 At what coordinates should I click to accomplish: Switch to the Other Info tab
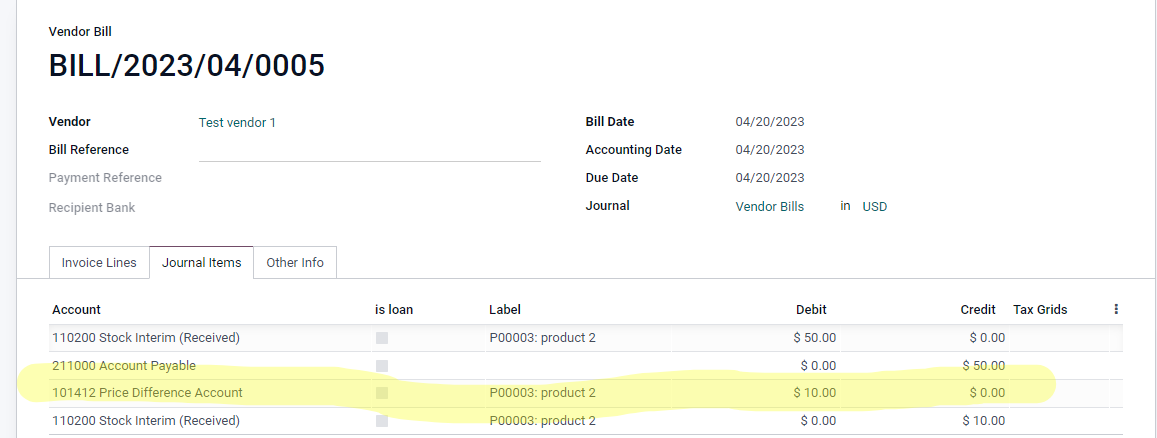(x=295, y=263)
